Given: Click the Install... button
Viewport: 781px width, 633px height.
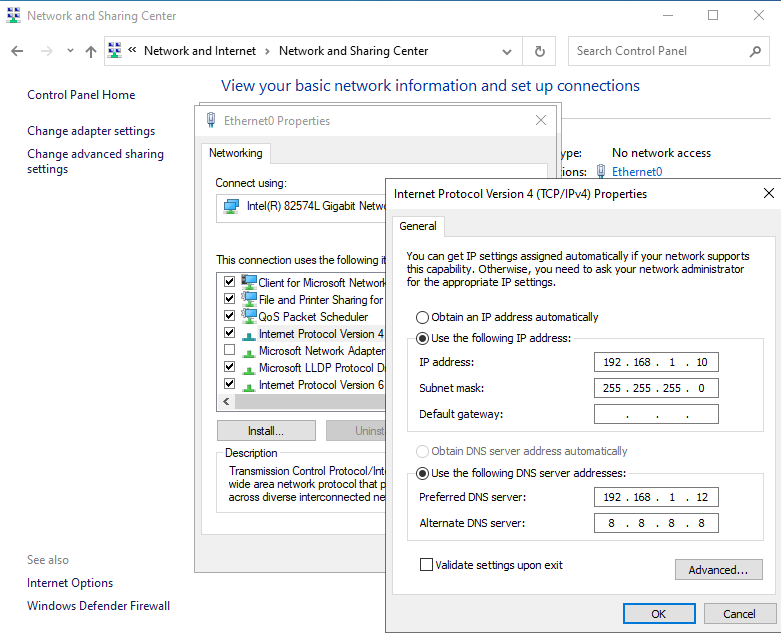Looking at the screenshot, I should click(266, 431).
